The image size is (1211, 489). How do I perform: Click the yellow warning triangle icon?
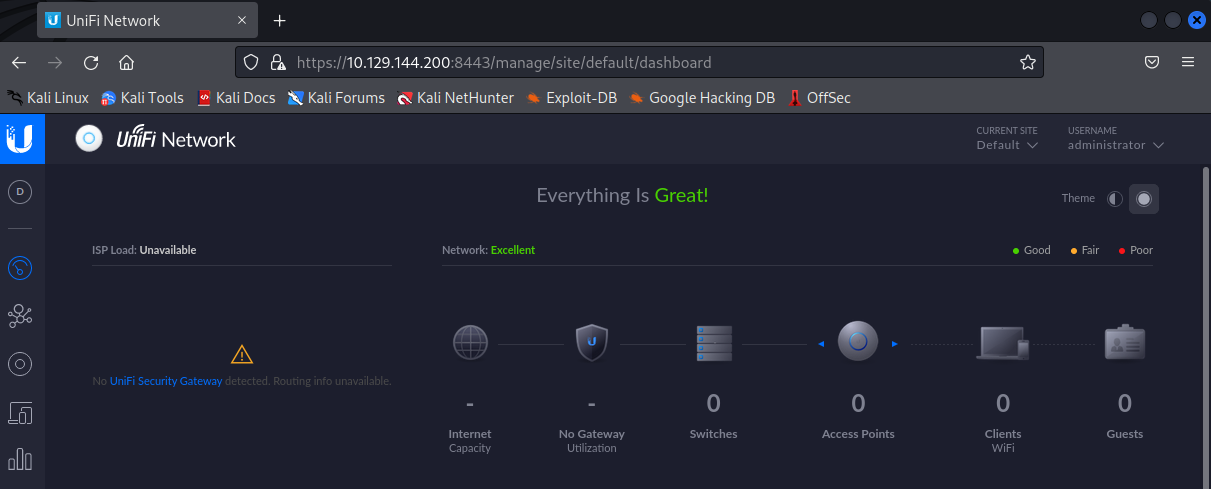[242, 354]
